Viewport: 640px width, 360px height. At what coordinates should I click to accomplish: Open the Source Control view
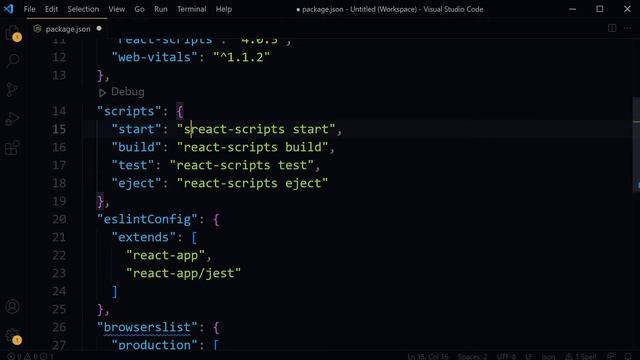point(13,89)
